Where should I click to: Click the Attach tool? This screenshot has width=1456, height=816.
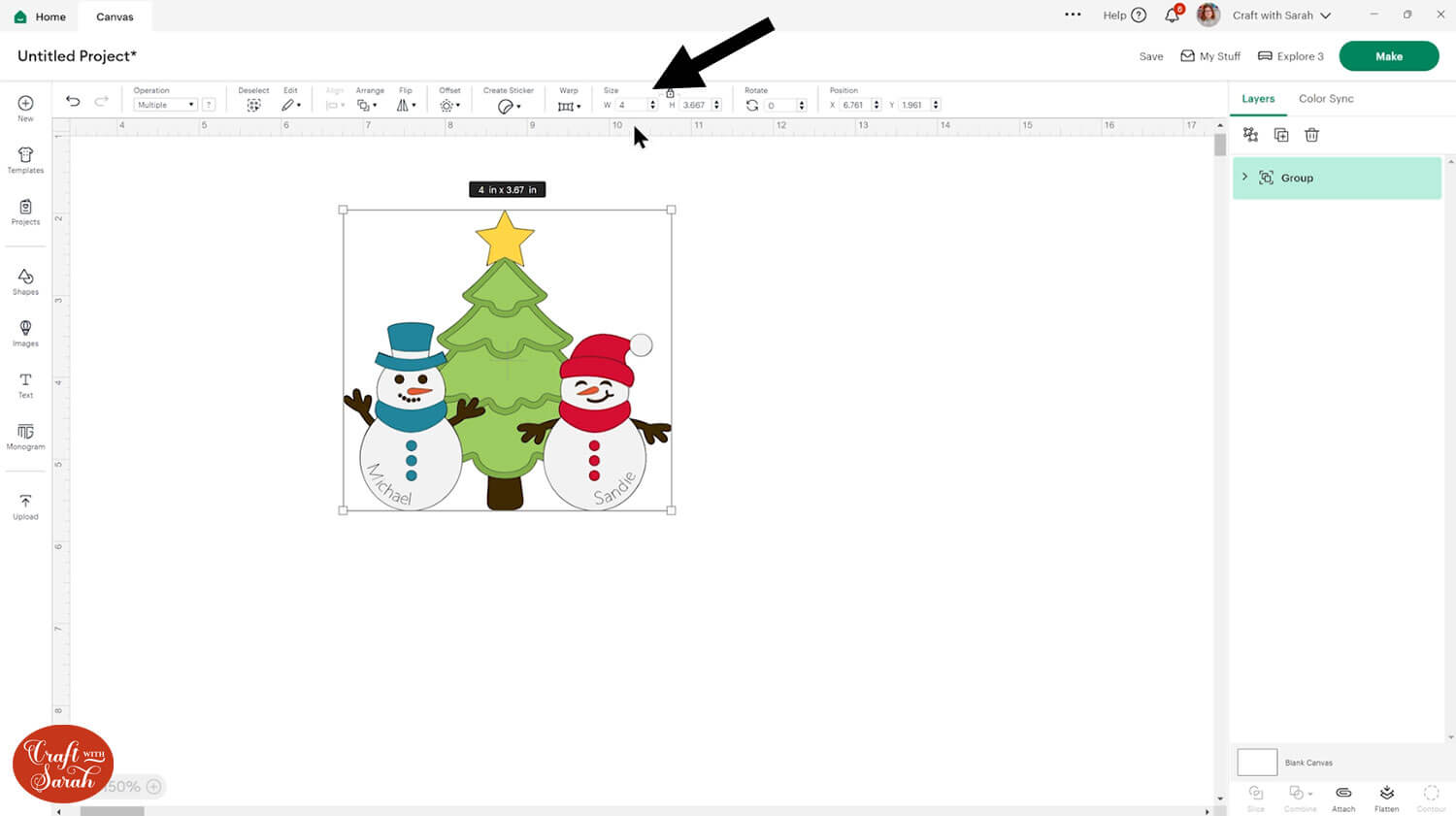[1343, 798]
